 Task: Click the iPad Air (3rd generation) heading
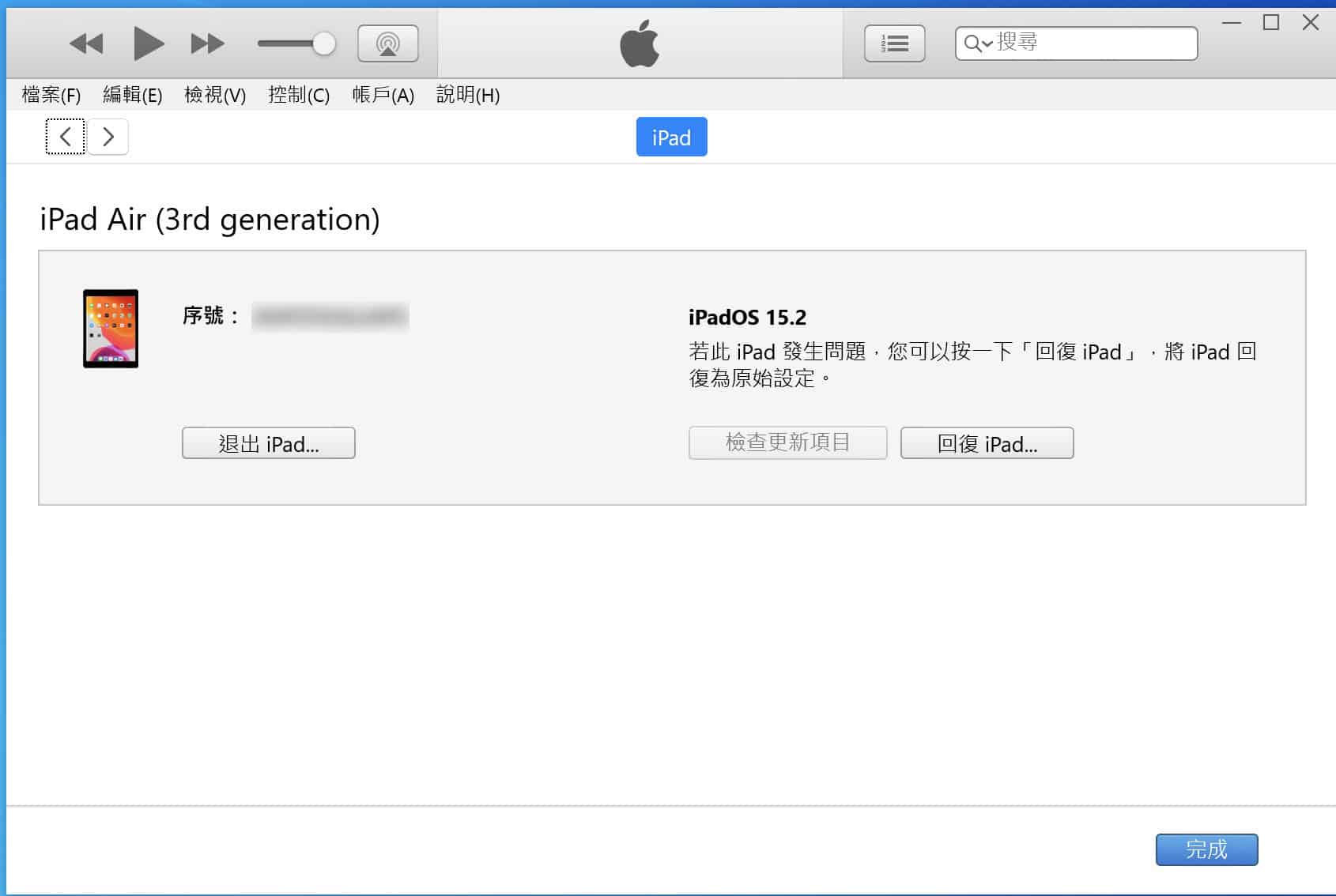click(x=209, y=219)
